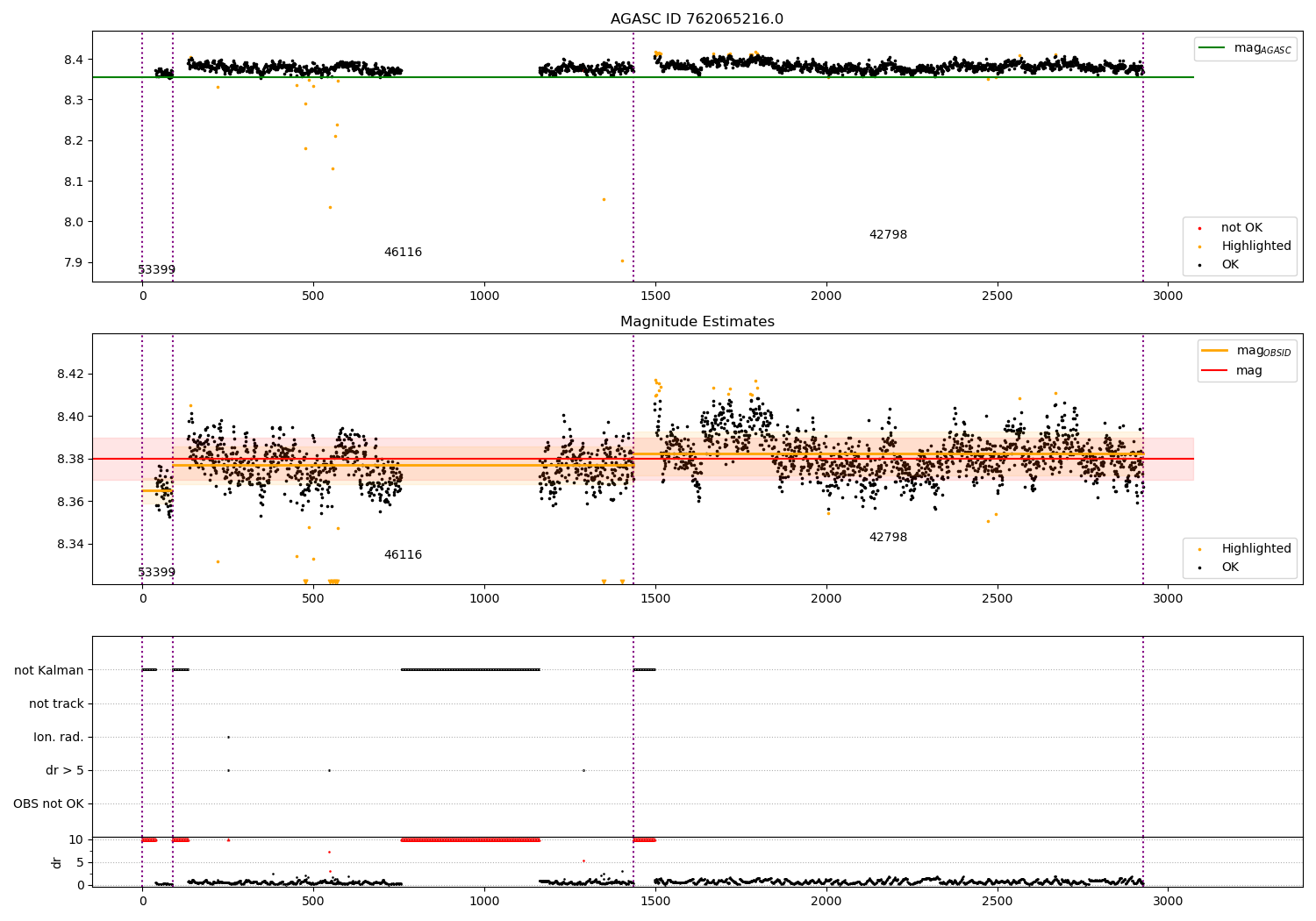Screen dimensions: 1316x921
Task: Click the '5' tick on the dr axis
Action: coord(81,863)
